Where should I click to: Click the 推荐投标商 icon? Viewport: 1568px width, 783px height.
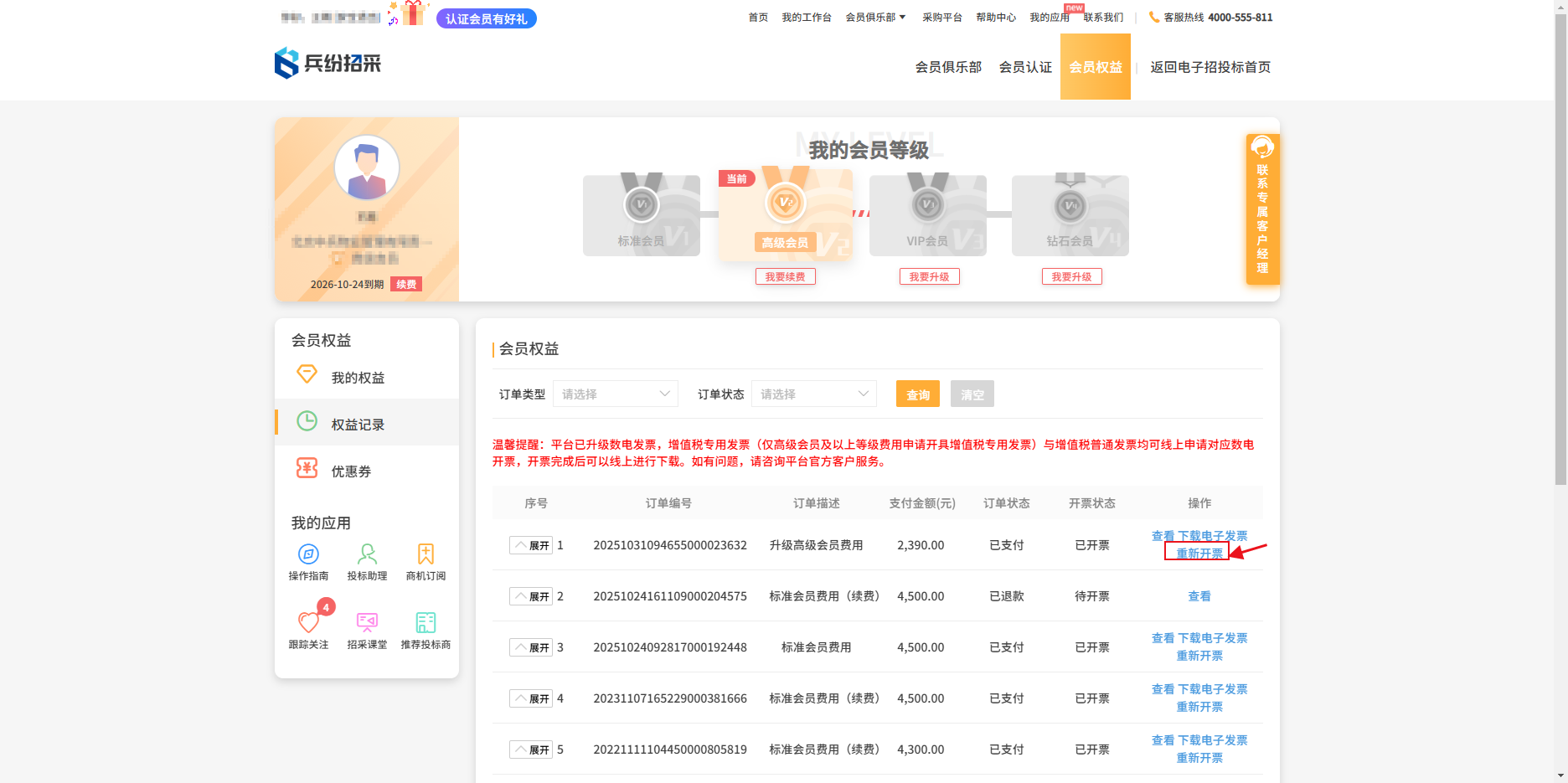click(426, 623)
